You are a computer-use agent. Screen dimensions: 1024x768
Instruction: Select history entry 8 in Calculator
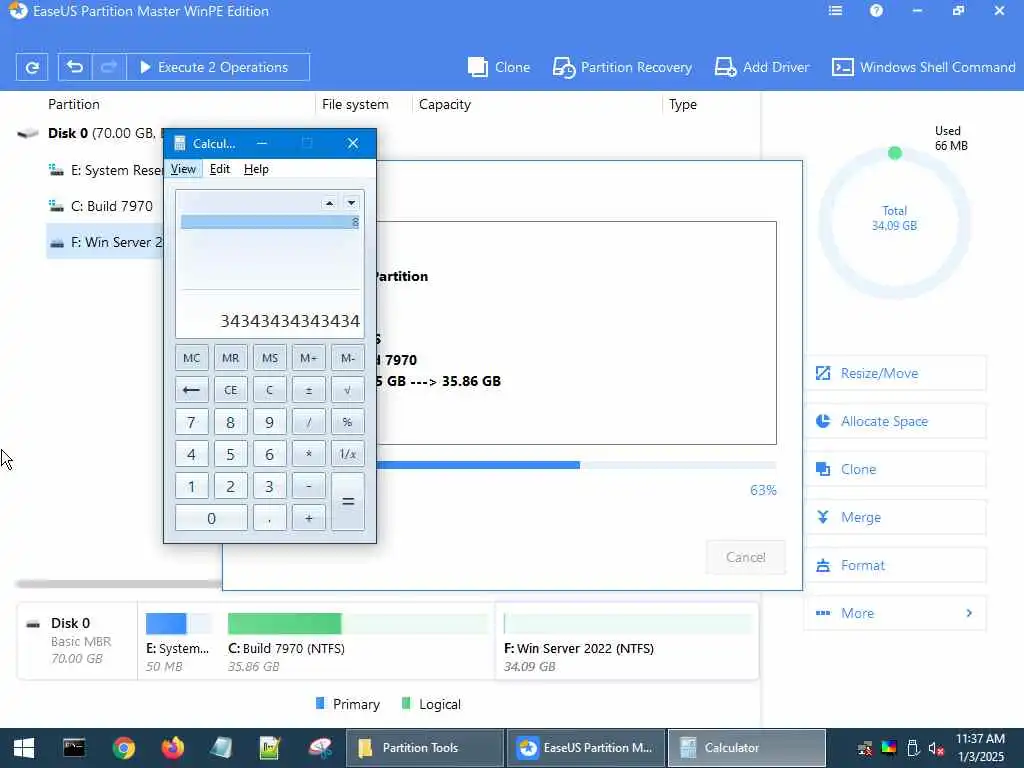pyautogui.click(x=270, y=222)
